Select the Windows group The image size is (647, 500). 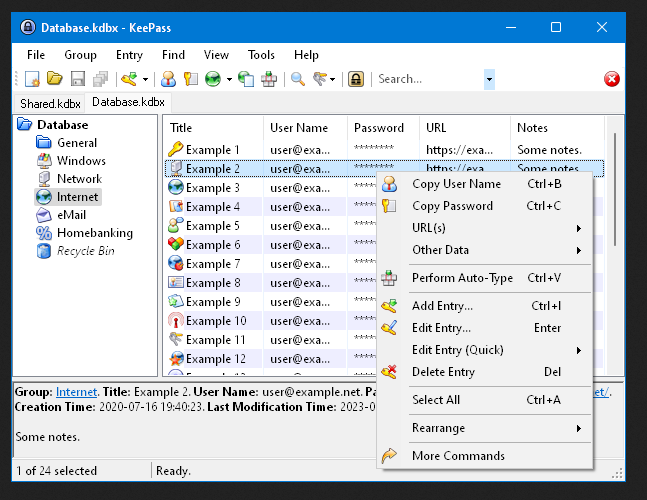coord(81,160)
